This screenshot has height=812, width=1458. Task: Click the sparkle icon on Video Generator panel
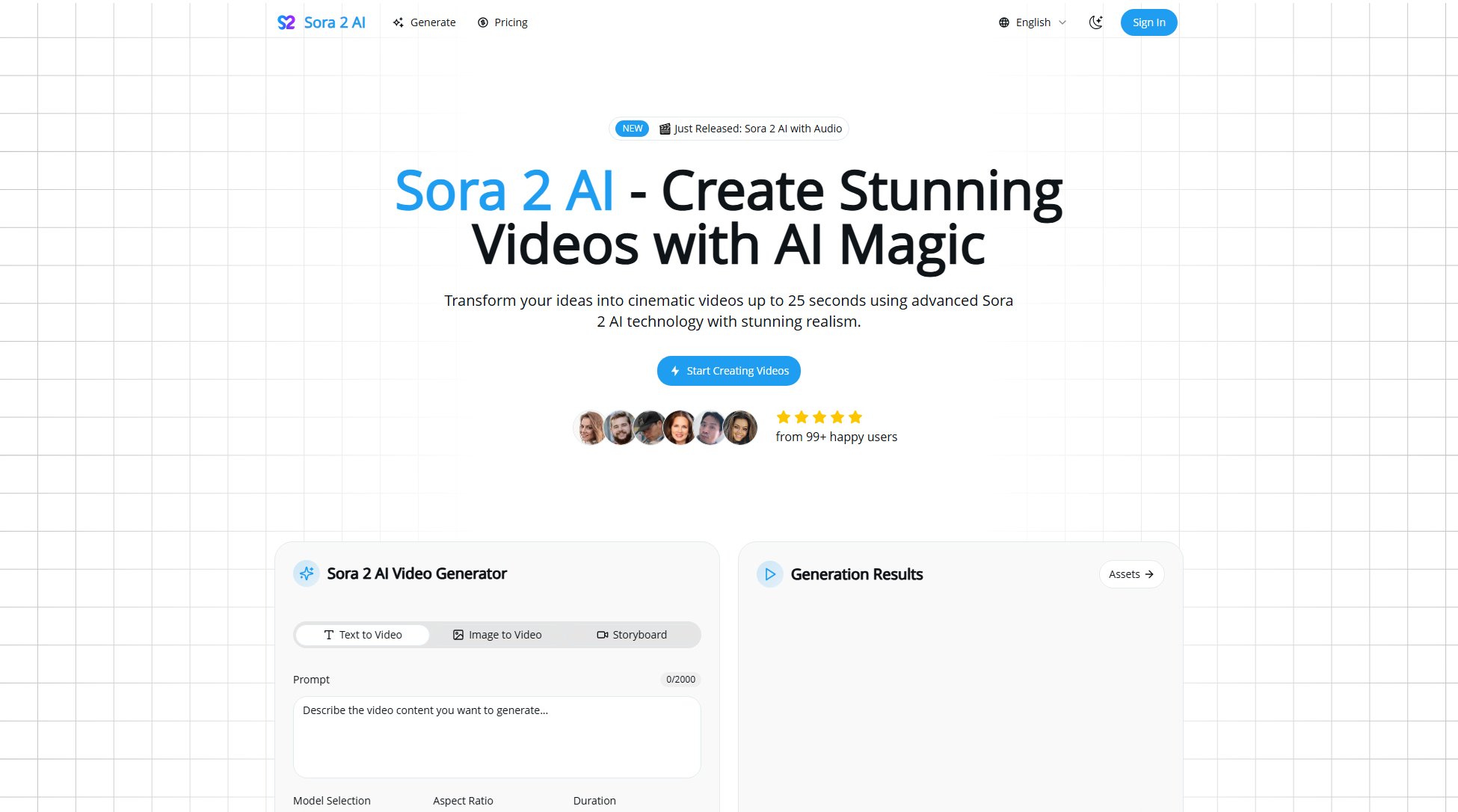(x=307, y=573)
